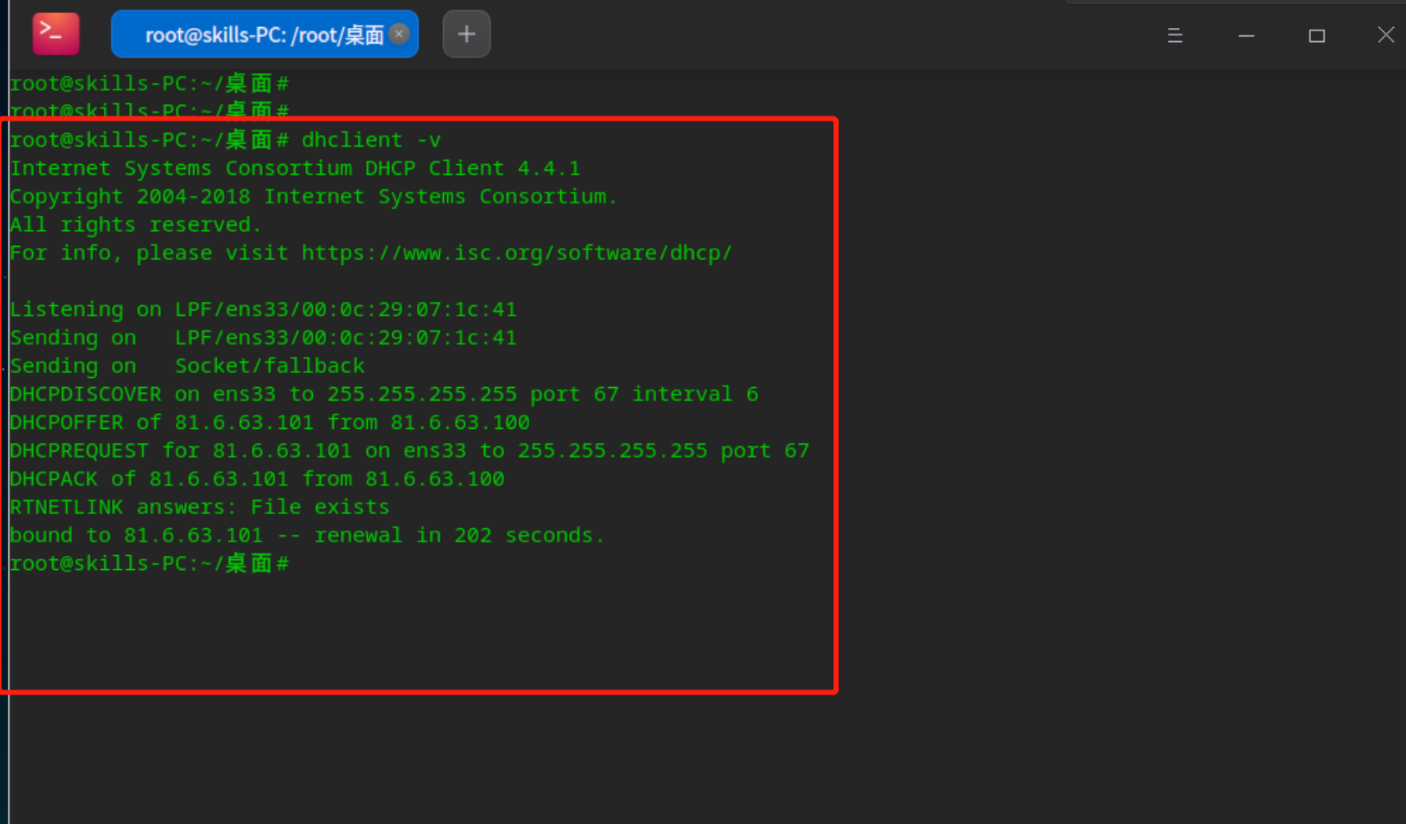Click the DHCPOFFER line

(x=270, y=422)
